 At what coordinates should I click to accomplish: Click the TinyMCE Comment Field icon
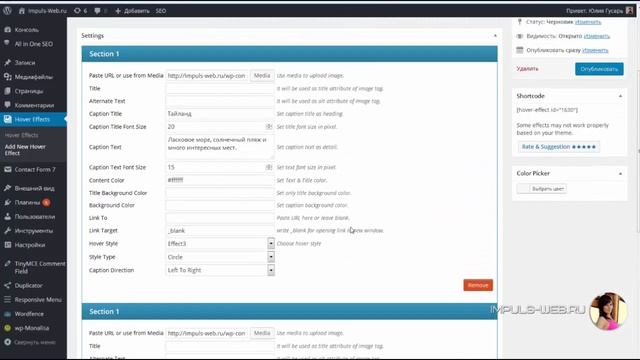tap(7, 264)
